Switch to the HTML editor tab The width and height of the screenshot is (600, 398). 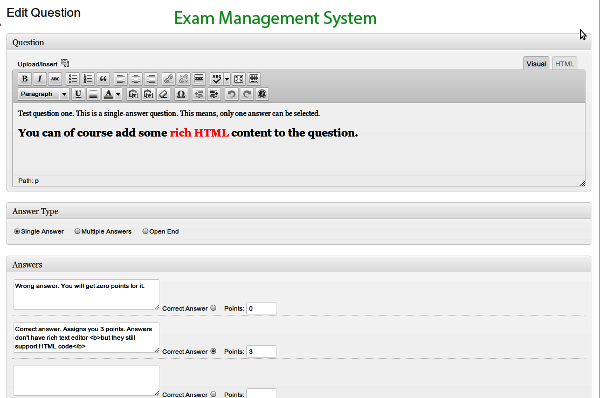[x=564, y=64]
